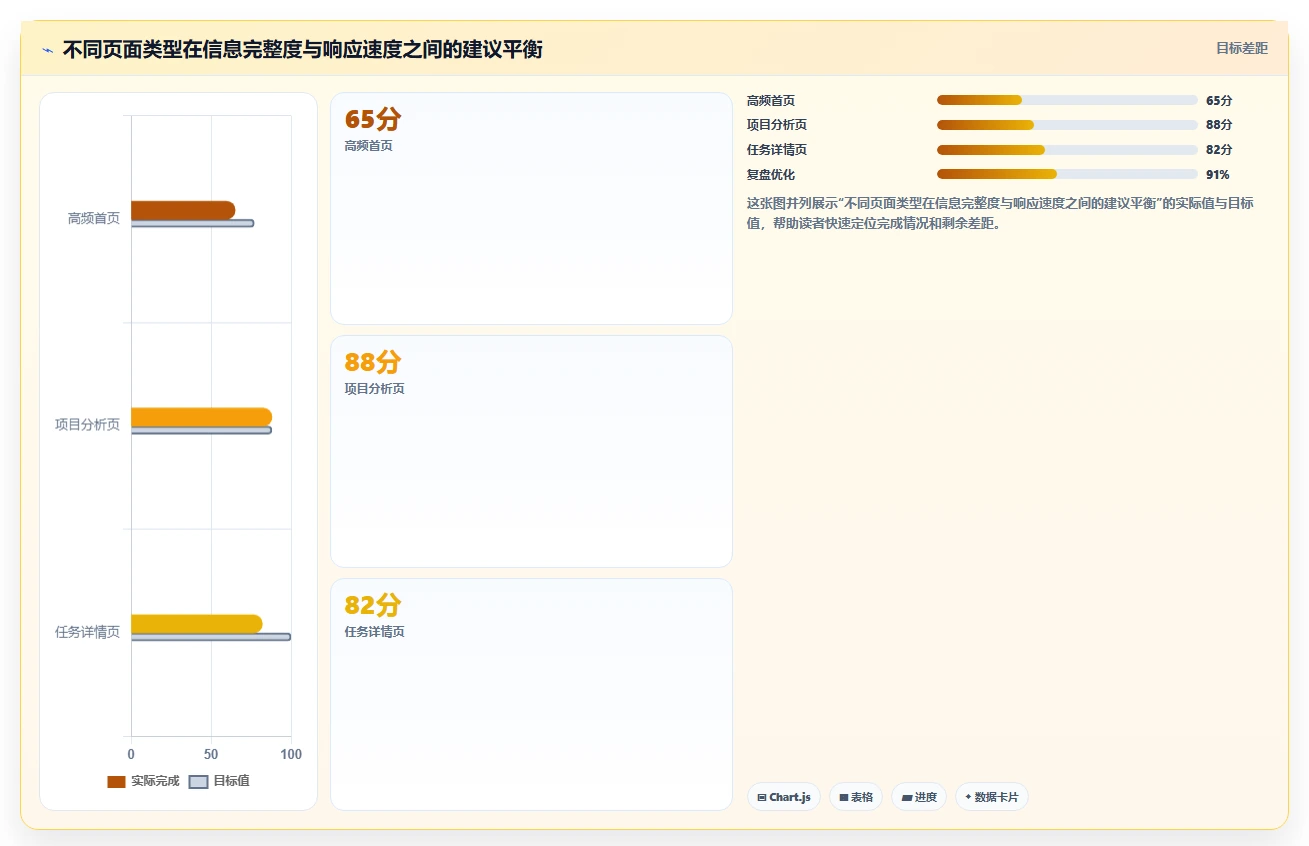Image resolution: width=1309 pixels, height=846 pixels.
Task: Toggle the 目标值 legend item
Action: click(219, 781)
